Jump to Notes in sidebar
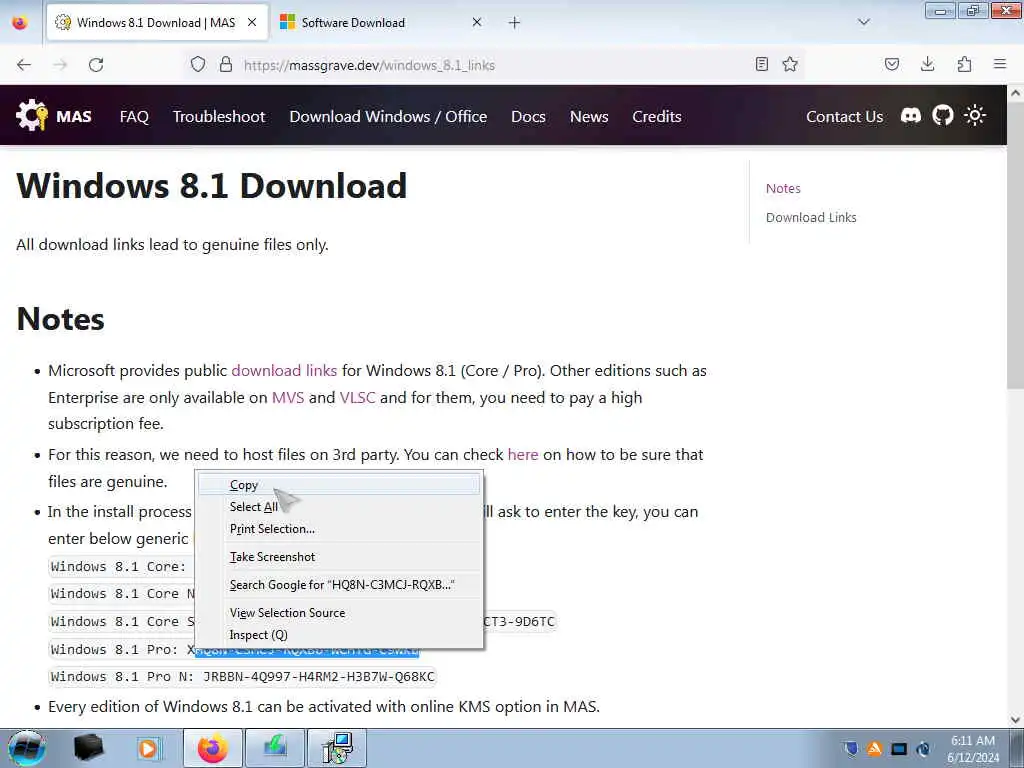The height and width of the screenshot is (768, 1024). click(783, 188)
